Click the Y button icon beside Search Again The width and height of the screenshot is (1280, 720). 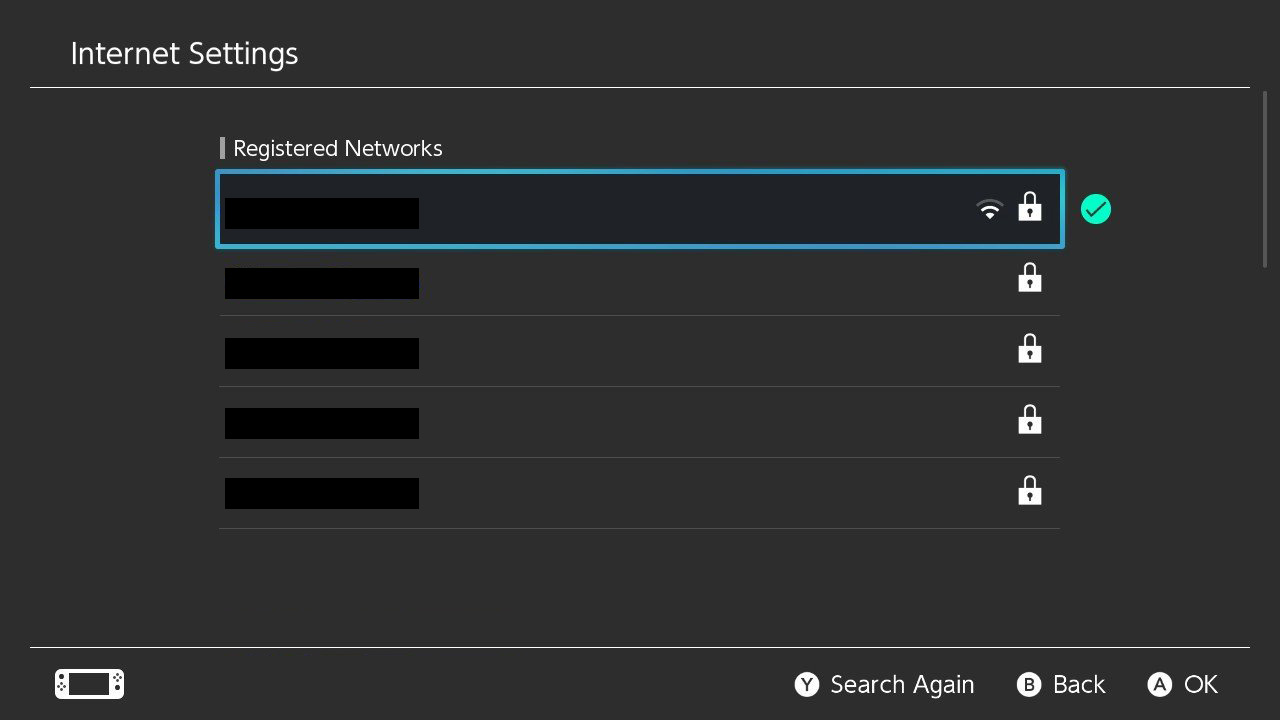click(x=807, y=684)
